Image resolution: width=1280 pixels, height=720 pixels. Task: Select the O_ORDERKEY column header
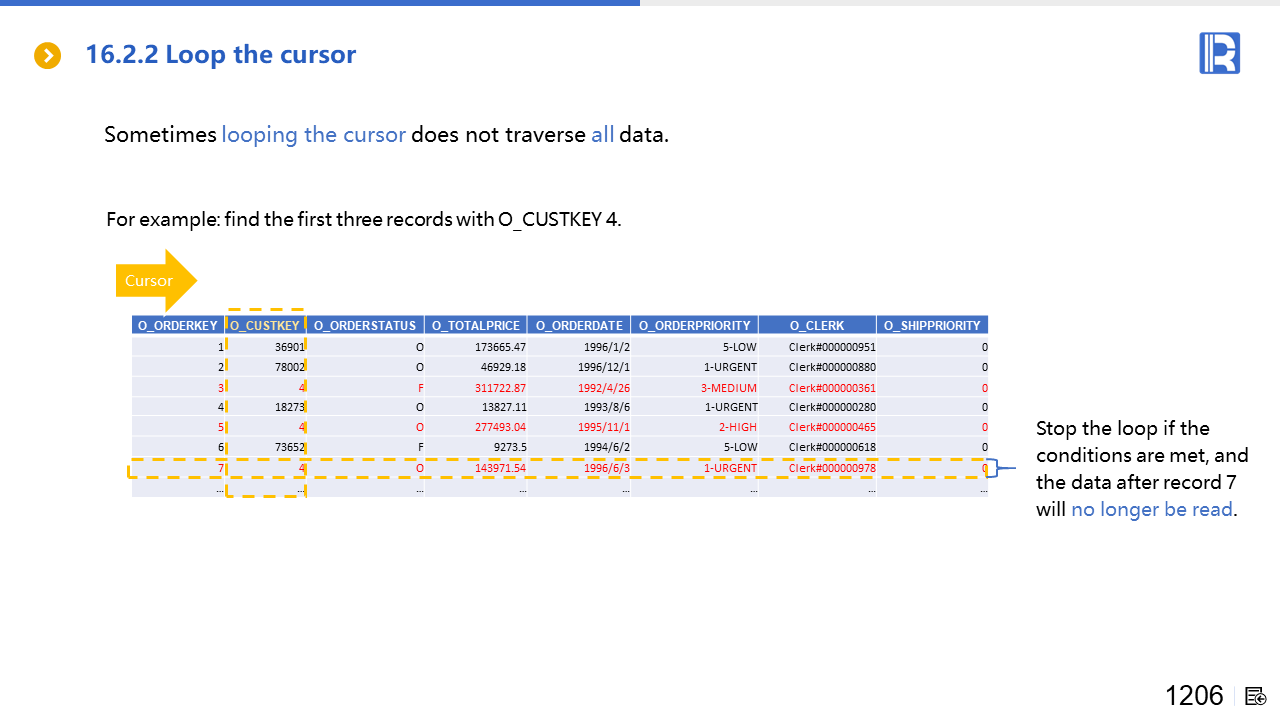(x=178, y=325)
